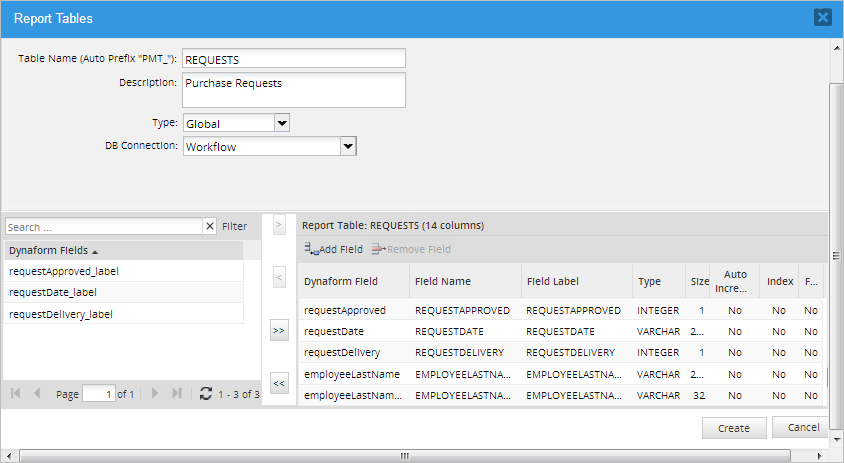The height and width of the screenshot is (463, 844).
Task: Click the Add Field toolbar button
Action: (334, 249)
